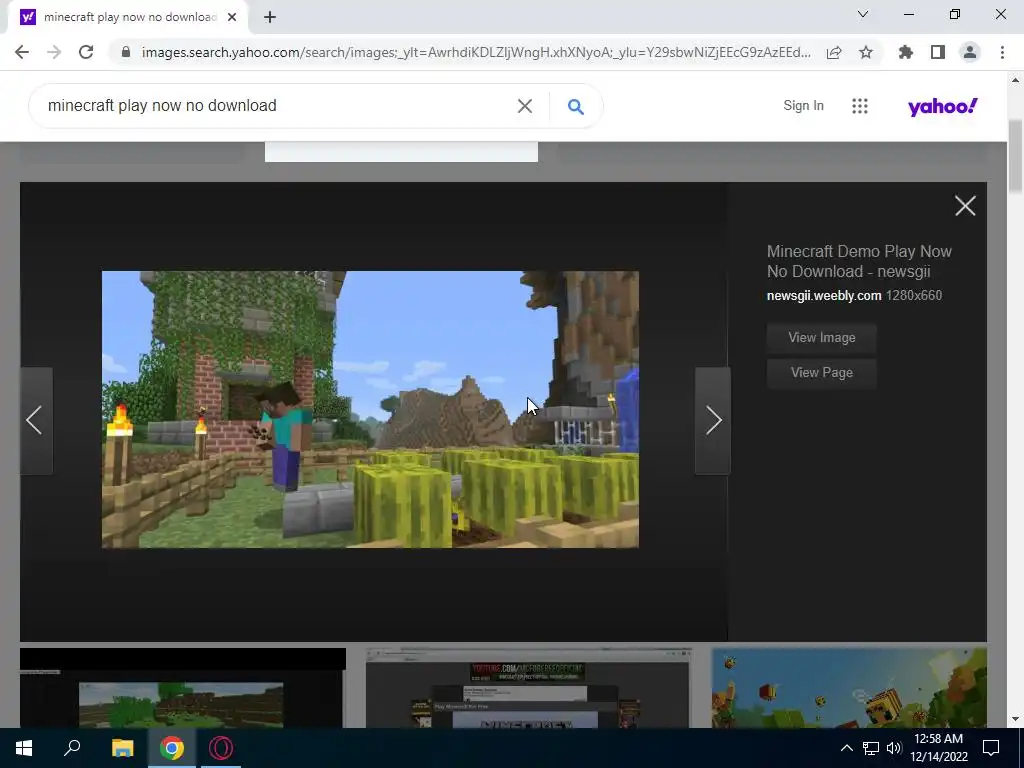Open the tab search dropdown arrow
This screenshot has width=1024, height=768.
tap(863, 14)
